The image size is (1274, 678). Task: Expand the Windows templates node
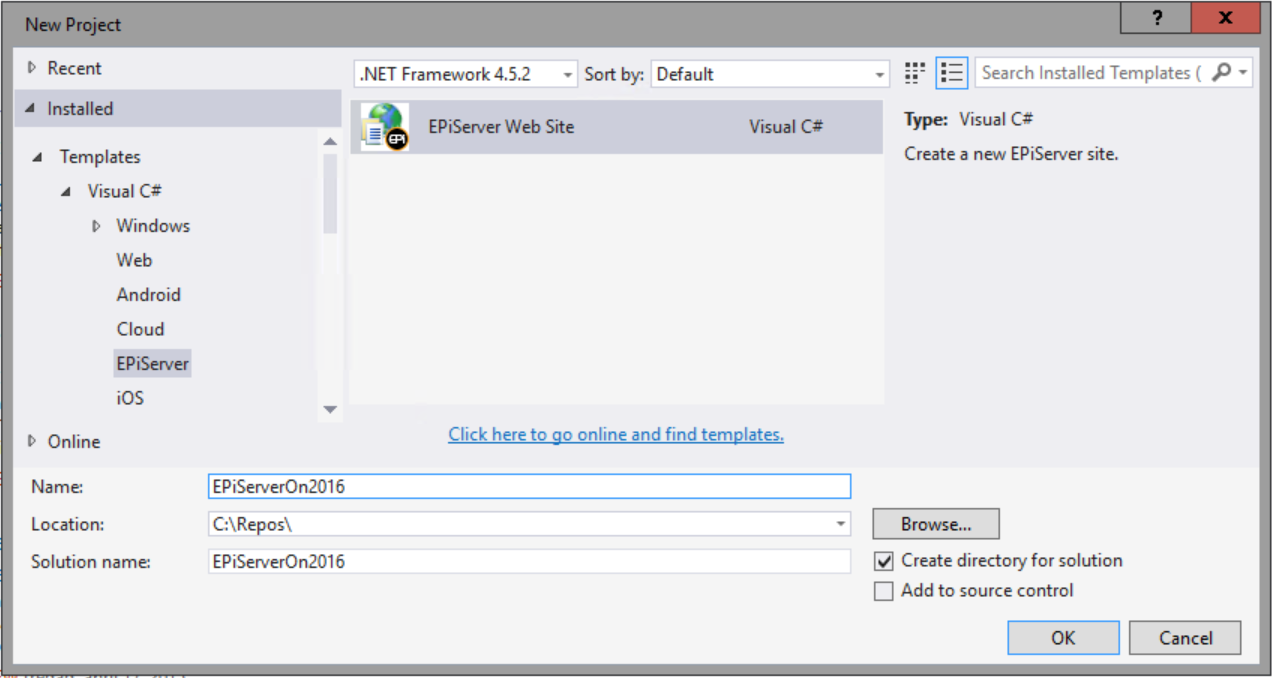tap(97, 226)
